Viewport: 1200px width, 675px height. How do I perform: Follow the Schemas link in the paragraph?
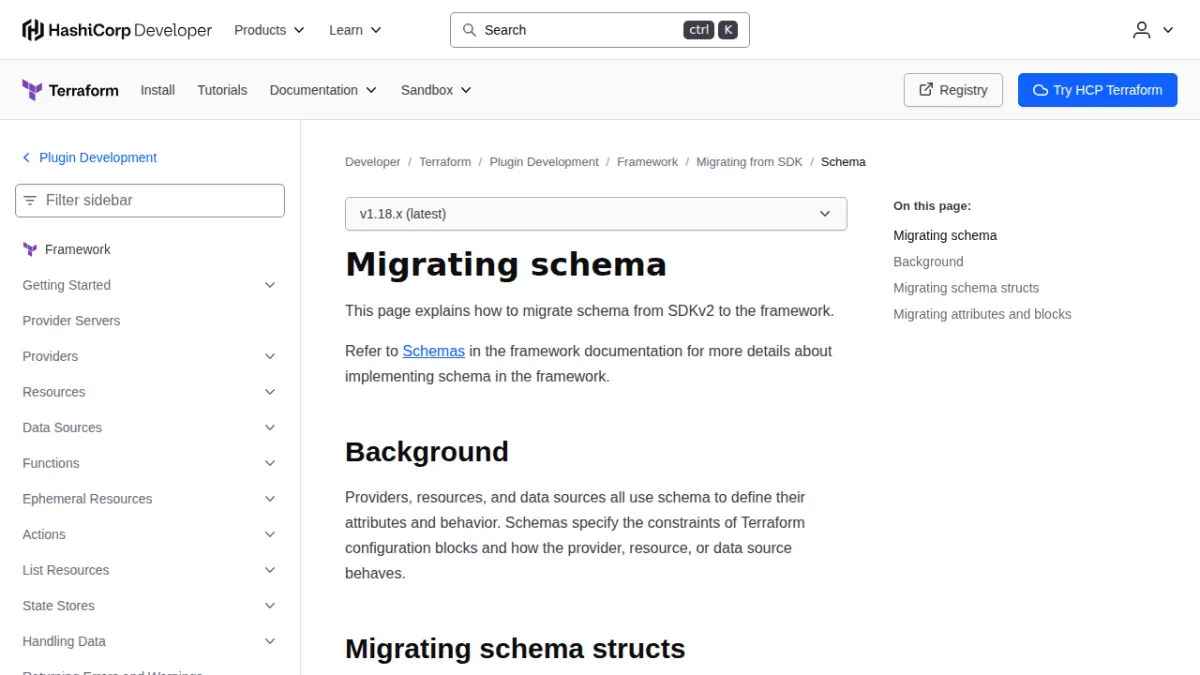point(434,351)
